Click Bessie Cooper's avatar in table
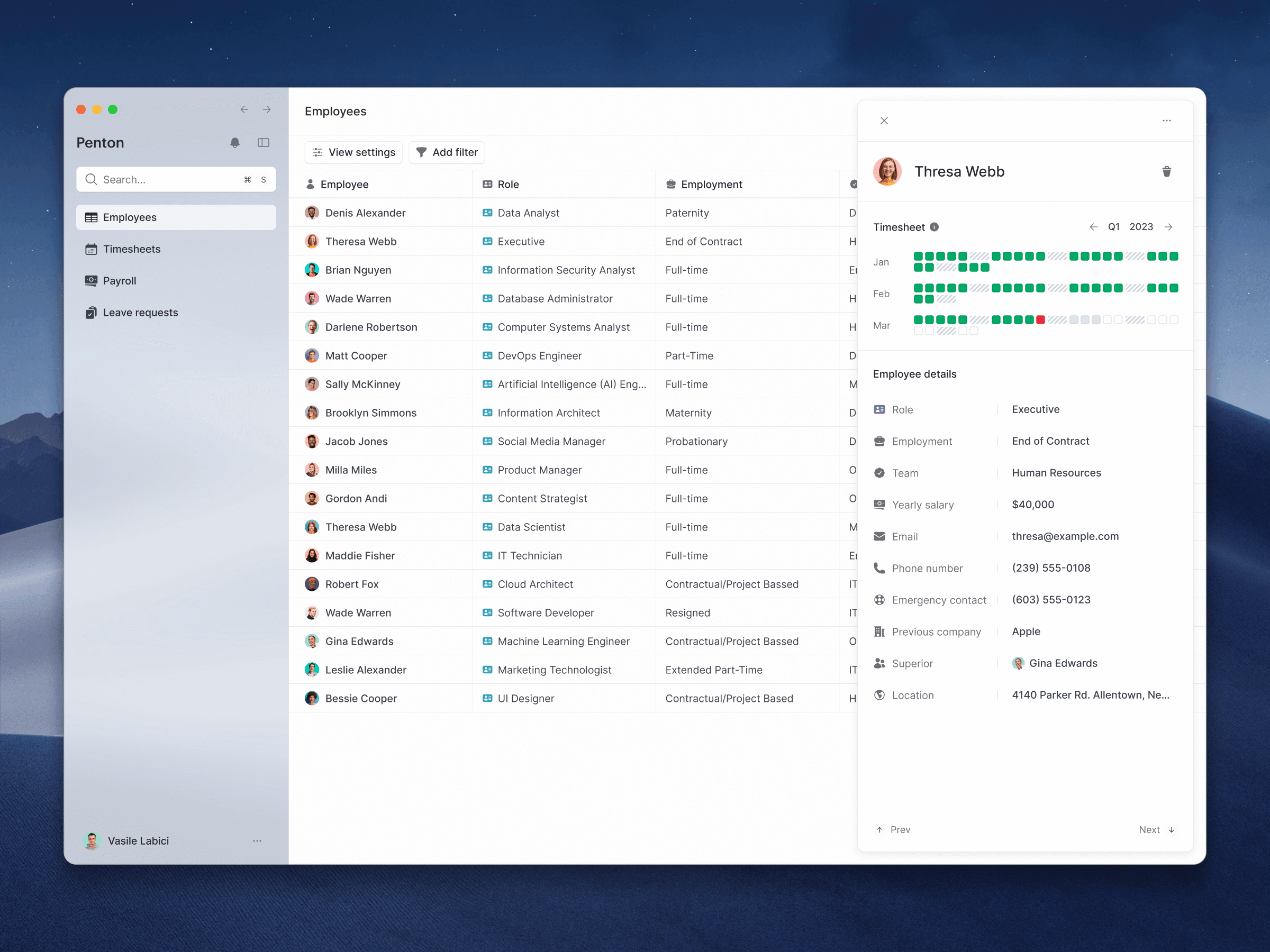1270x952 pixels. [x=312, y=698]
